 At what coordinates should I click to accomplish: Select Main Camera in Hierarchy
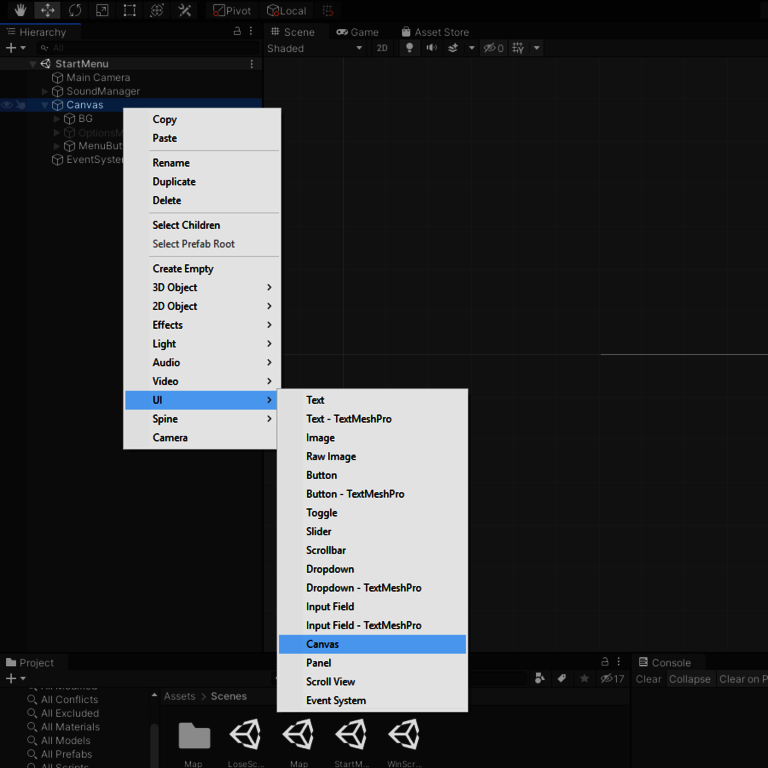(x=98, y=77)
